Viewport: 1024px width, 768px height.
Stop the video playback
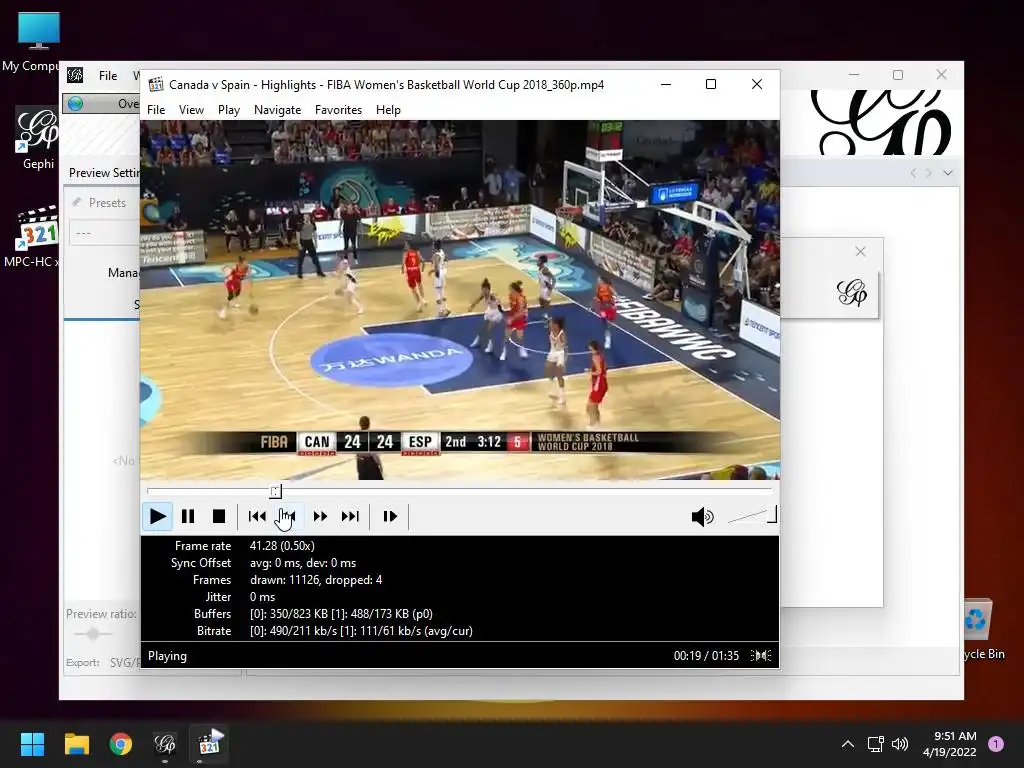click(x=219, y=517)
